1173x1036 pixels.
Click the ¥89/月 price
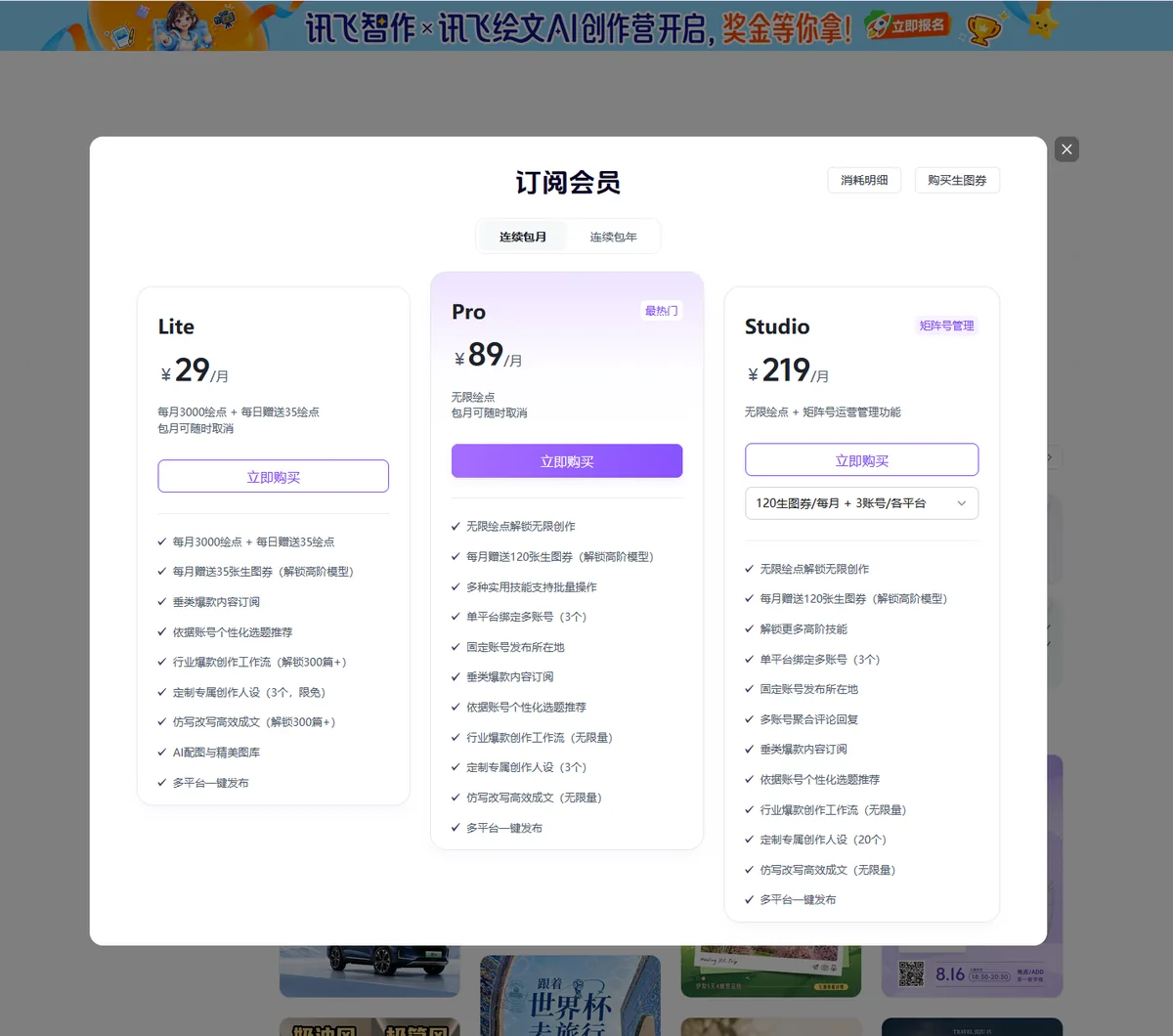click(488, 355)
